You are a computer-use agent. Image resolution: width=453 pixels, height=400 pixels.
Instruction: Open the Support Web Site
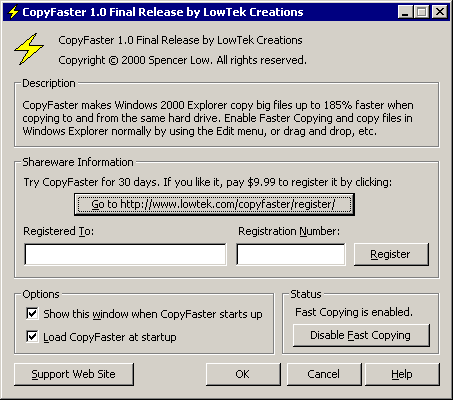pos(74,374)
